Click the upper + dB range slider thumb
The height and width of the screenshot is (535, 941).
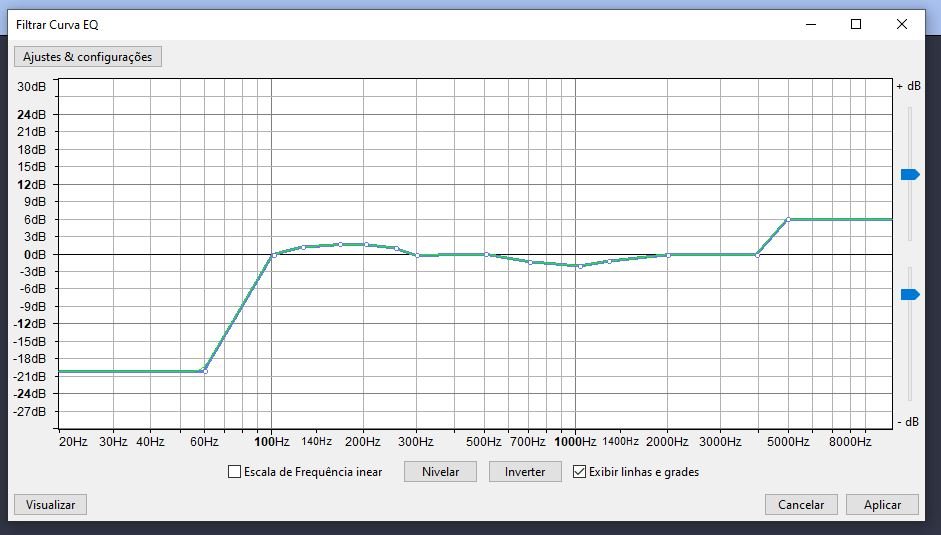[910, 175]
